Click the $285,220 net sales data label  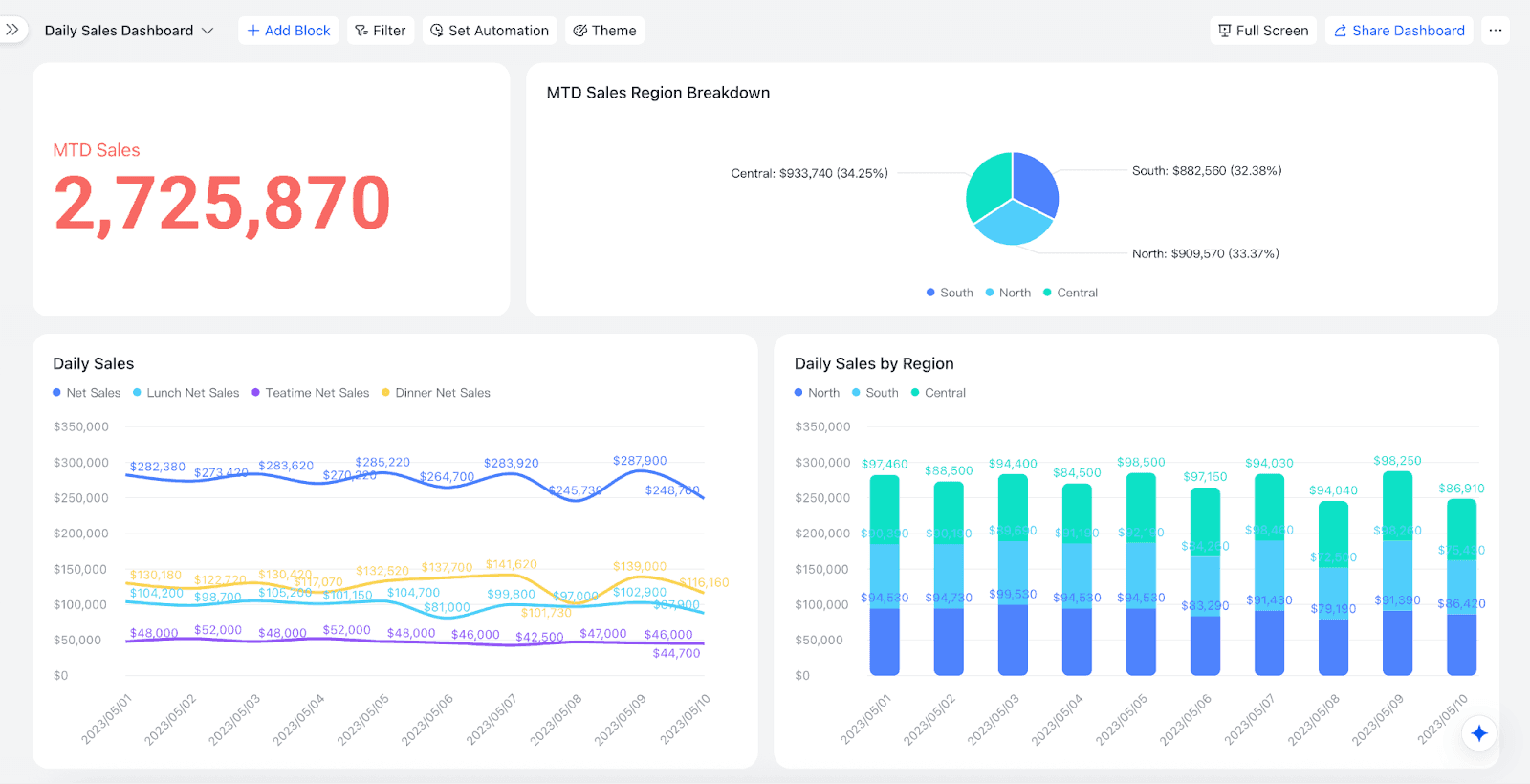click(x=382, y=462)
